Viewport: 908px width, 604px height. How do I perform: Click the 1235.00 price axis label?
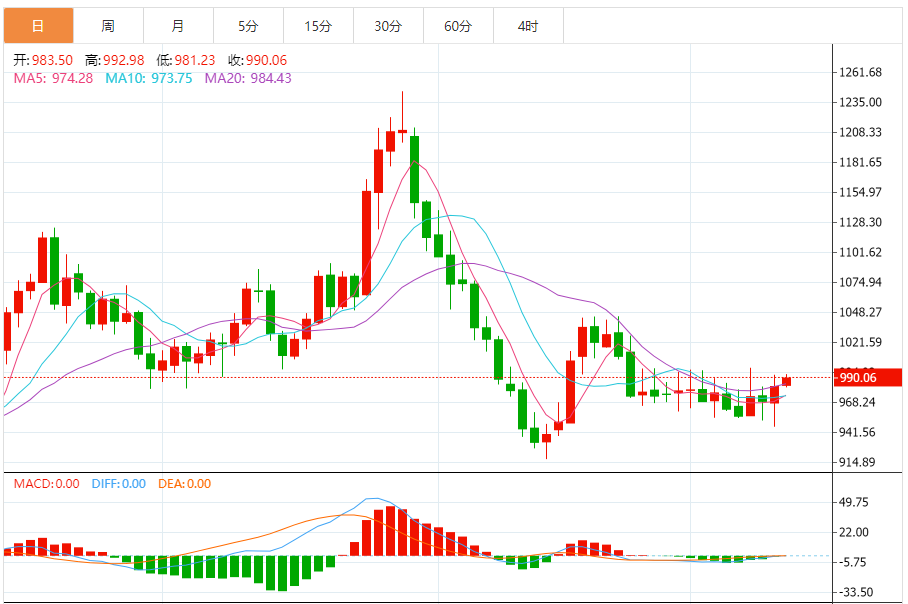(861, 103)
